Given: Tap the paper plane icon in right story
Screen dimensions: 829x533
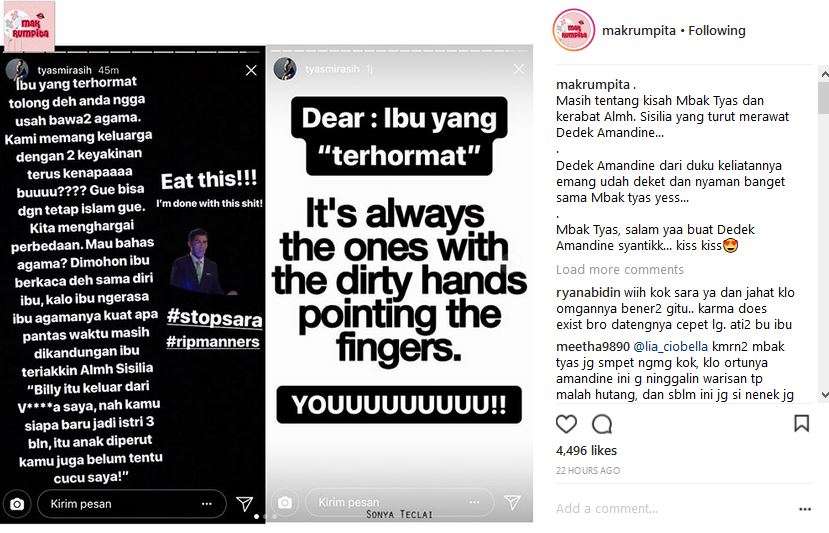Looking at the screenshot, I should click(512, 502).
